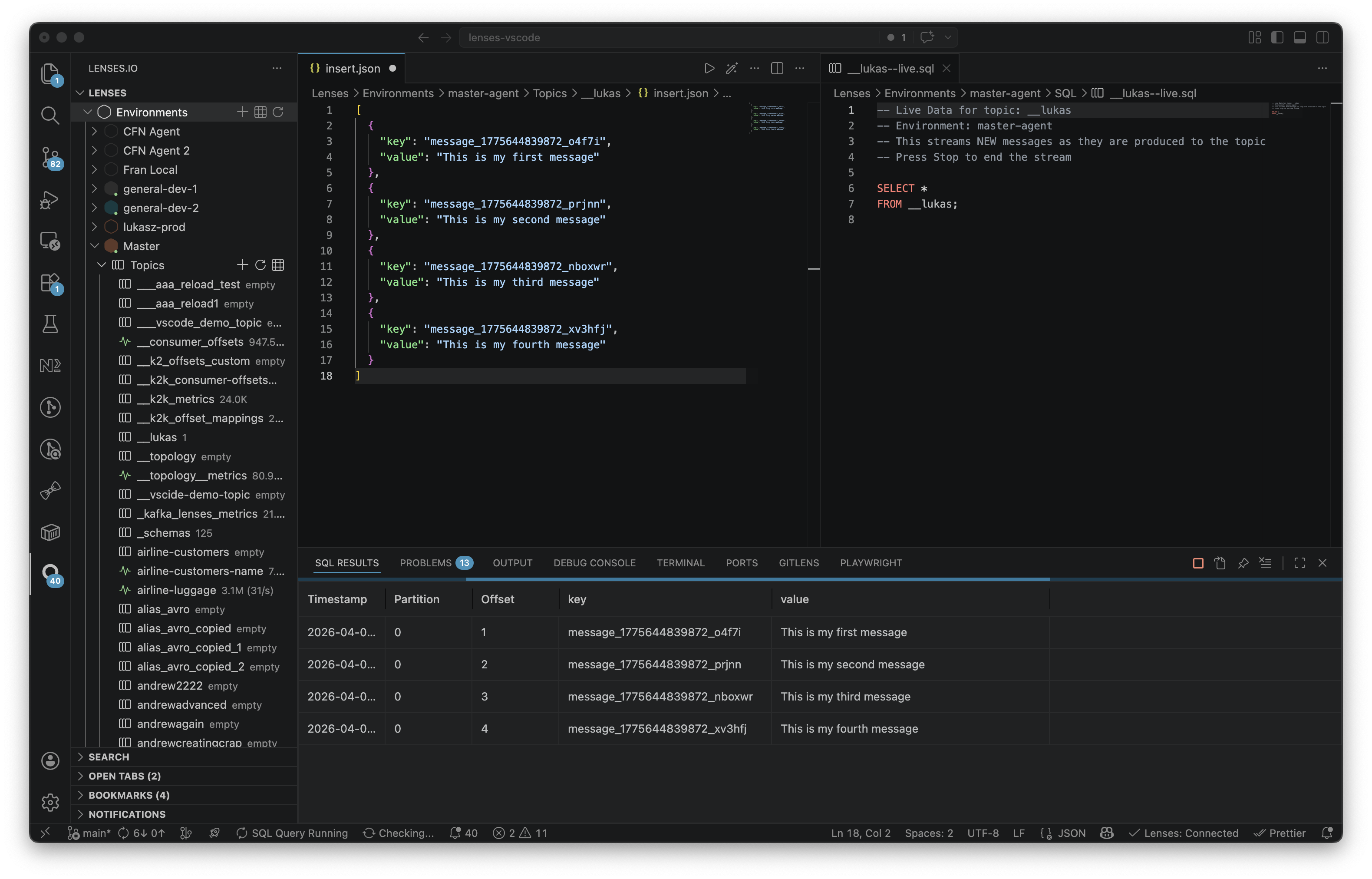Image resolution: width=1372 pixels, height=879 pixels.
Task: Click the main* branch in status bar
Action: (89, 833)
